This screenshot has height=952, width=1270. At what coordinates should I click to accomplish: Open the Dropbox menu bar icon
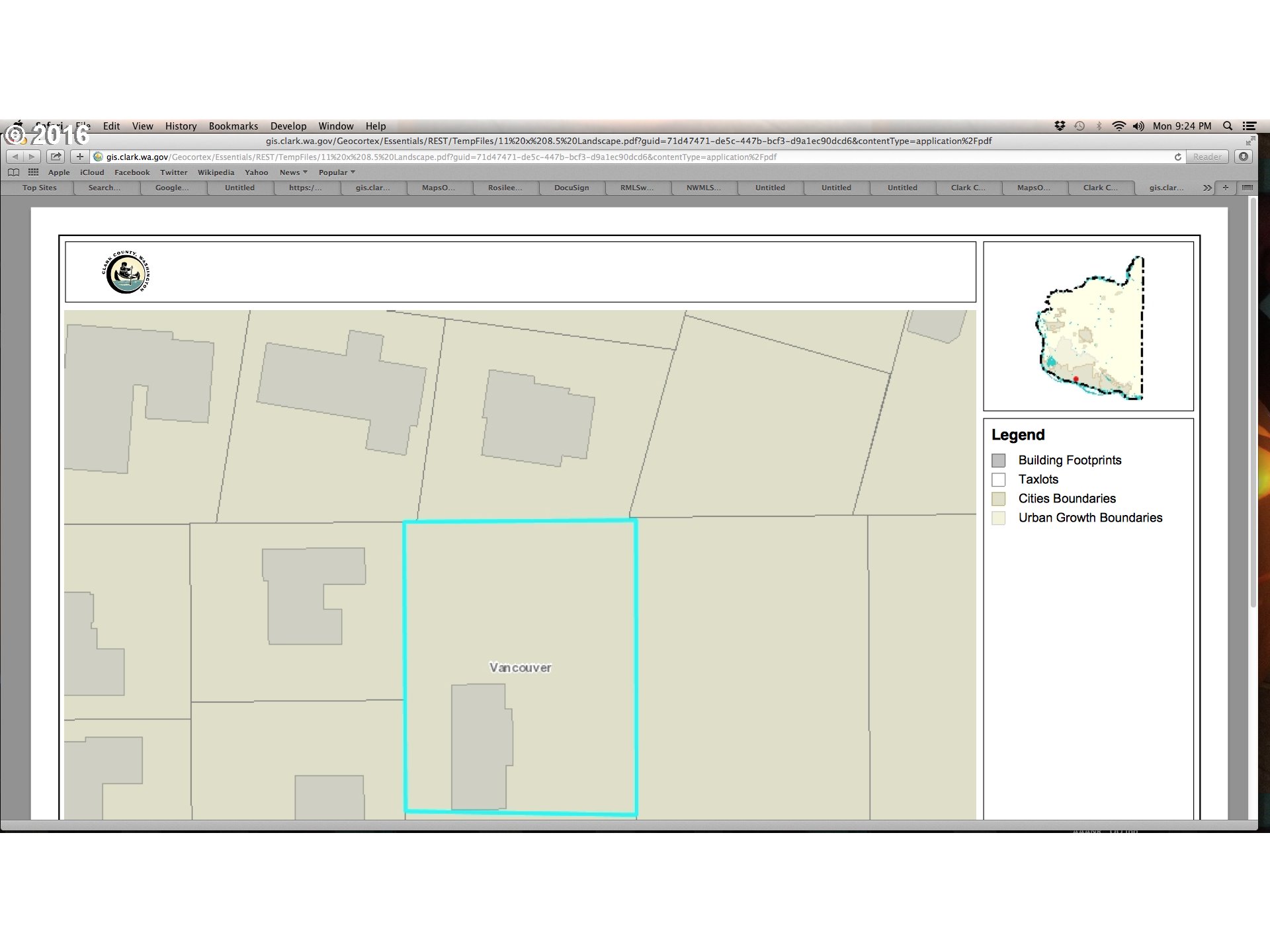(x=1060, y=126)
